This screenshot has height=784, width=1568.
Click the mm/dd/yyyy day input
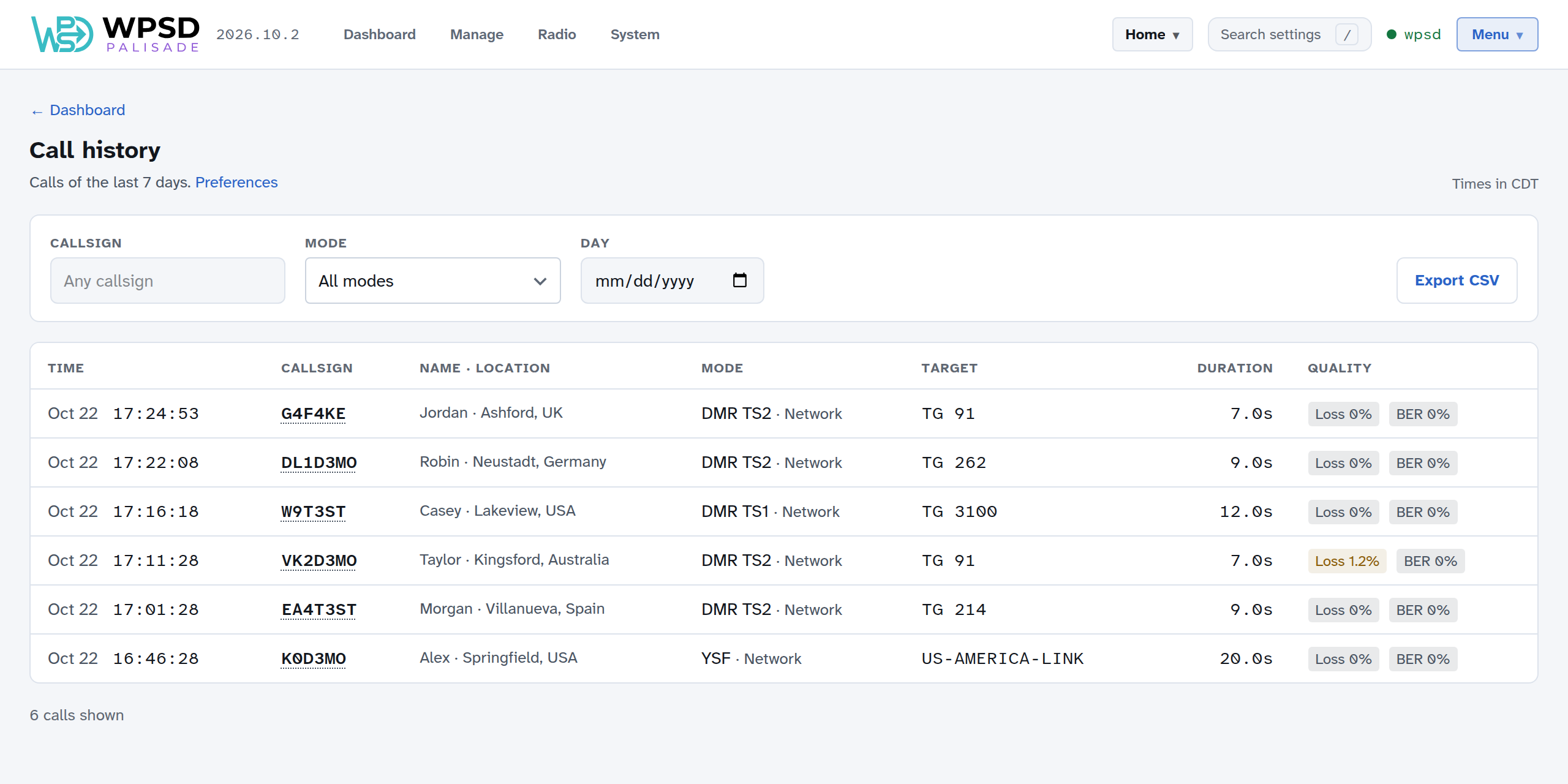coord(672,281)
